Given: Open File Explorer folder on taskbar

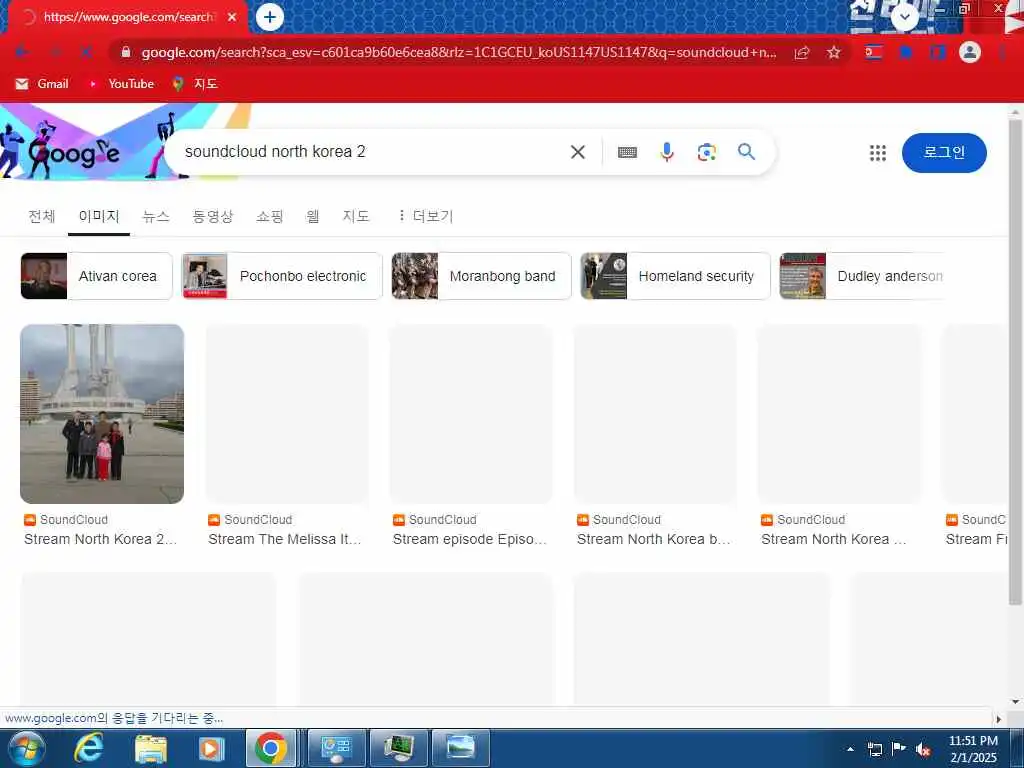Looking at the screenshot, I should [151, 748].
